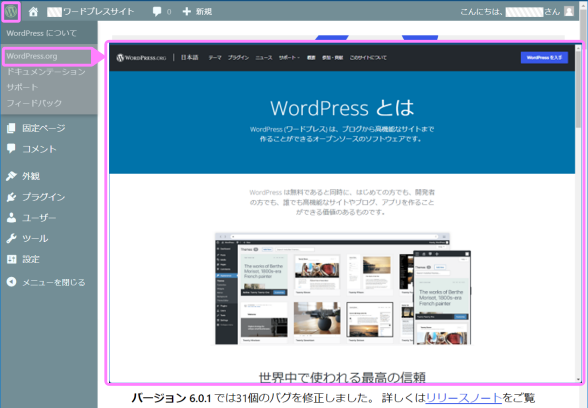
Task: Select WordPress.org in the dropdown menu
Action: point(32,56)
